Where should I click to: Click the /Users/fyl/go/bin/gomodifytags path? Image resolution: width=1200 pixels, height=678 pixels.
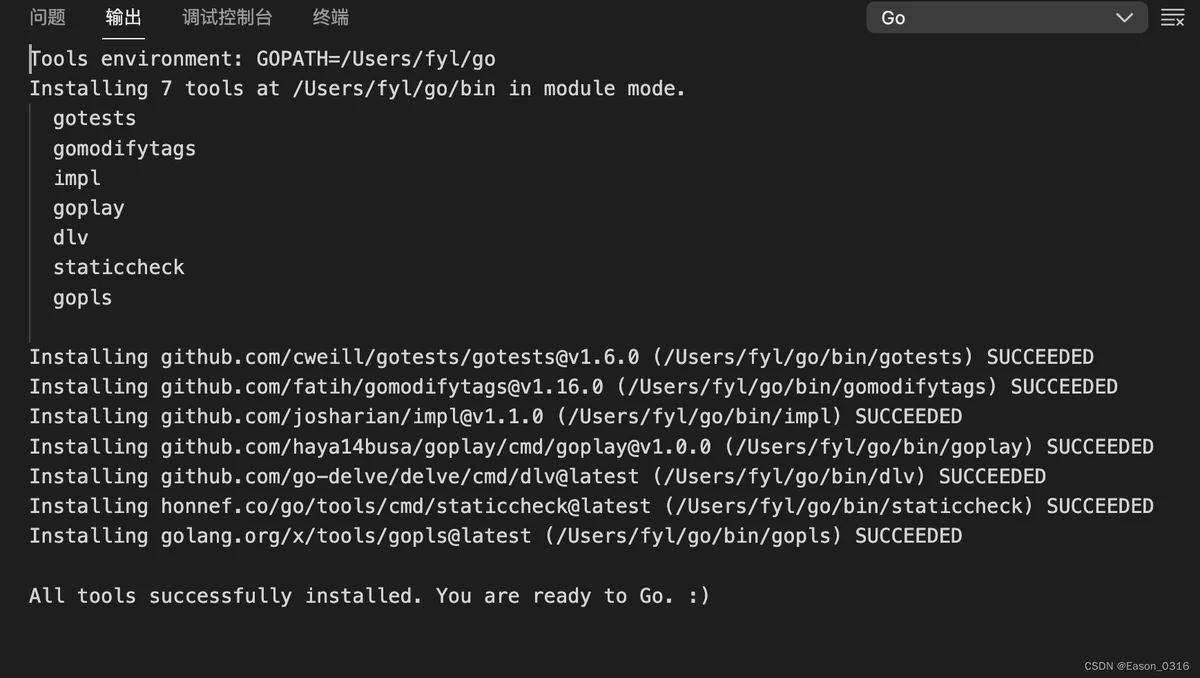(x=808, y=387)
